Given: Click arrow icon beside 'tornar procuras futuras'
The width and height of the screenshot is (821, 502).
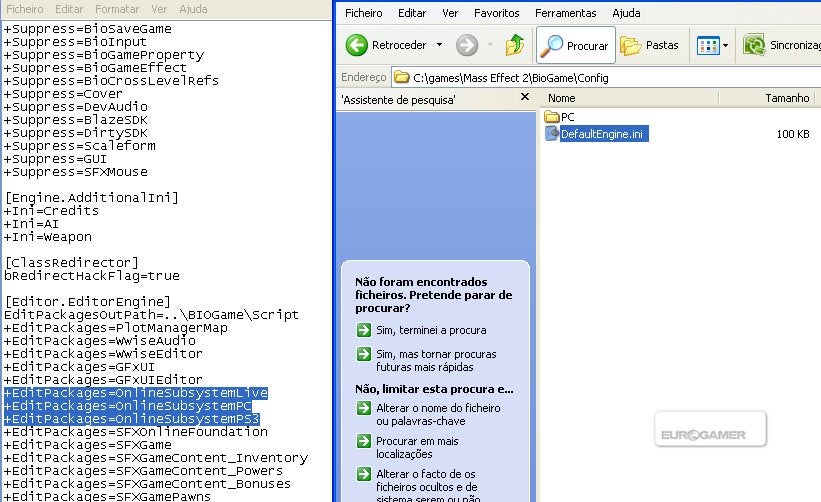Looking at the screenshot, I should tap(364, 354).
